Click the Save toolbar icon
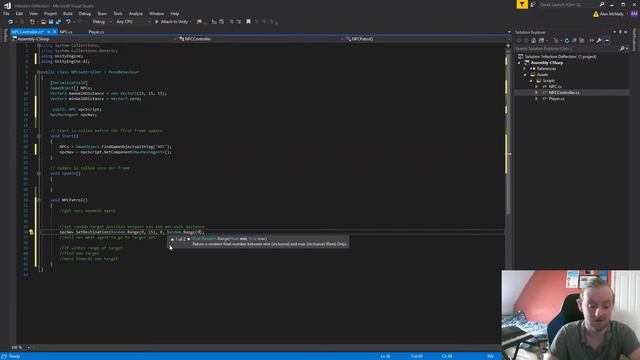Screen dimensions: 640x360 point(51,22)
